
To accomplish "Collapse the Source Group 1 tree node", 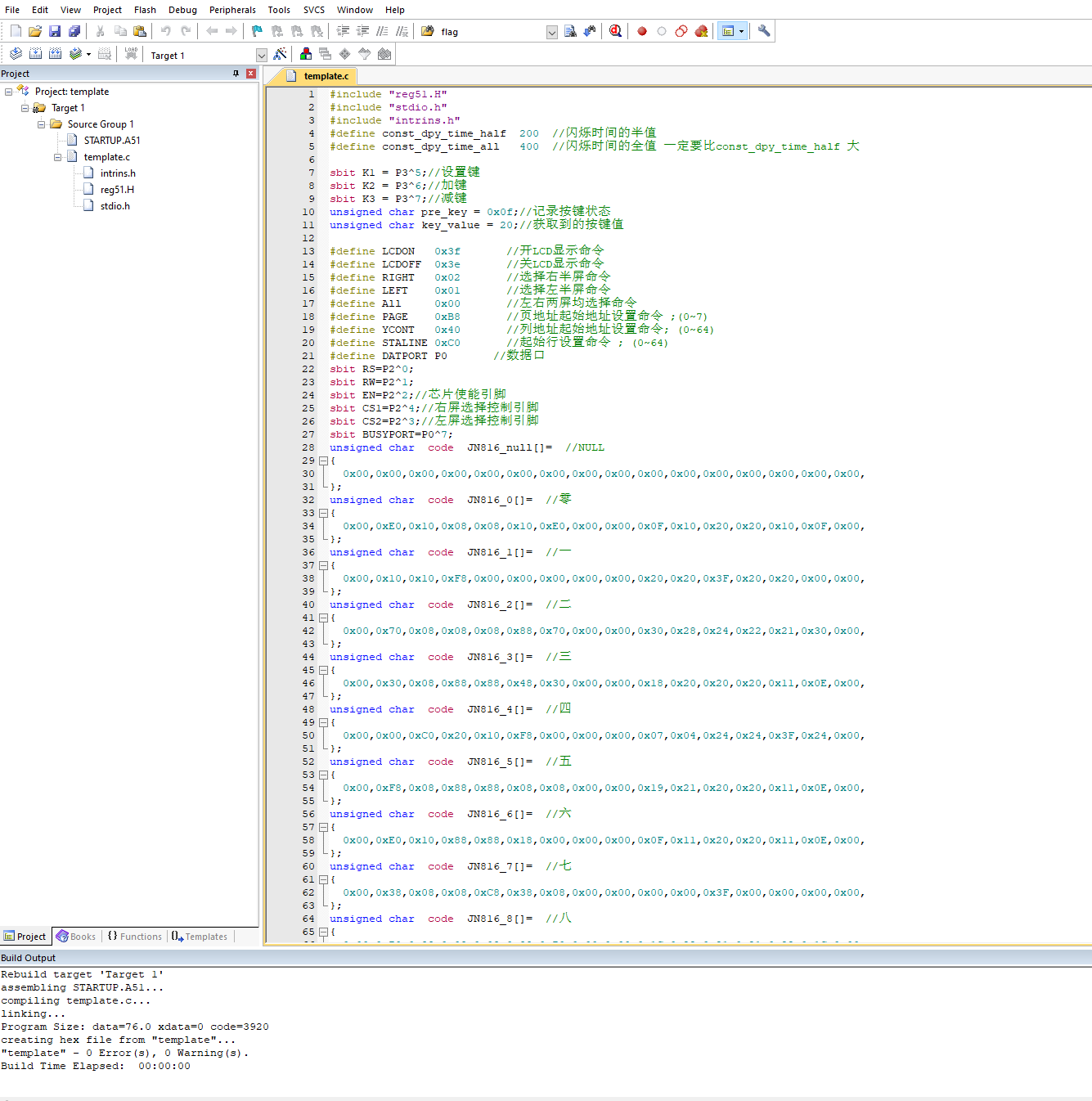I will coord(41,124).
